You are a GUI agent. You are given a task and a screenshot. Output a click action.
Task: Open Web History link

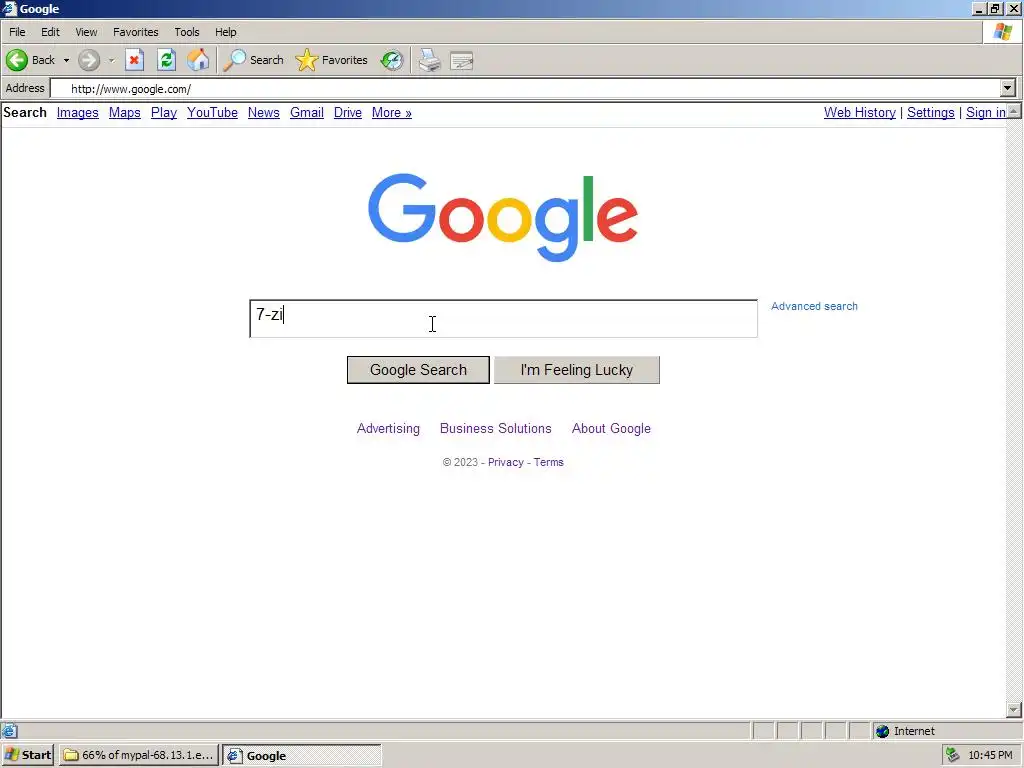(859, 112)
